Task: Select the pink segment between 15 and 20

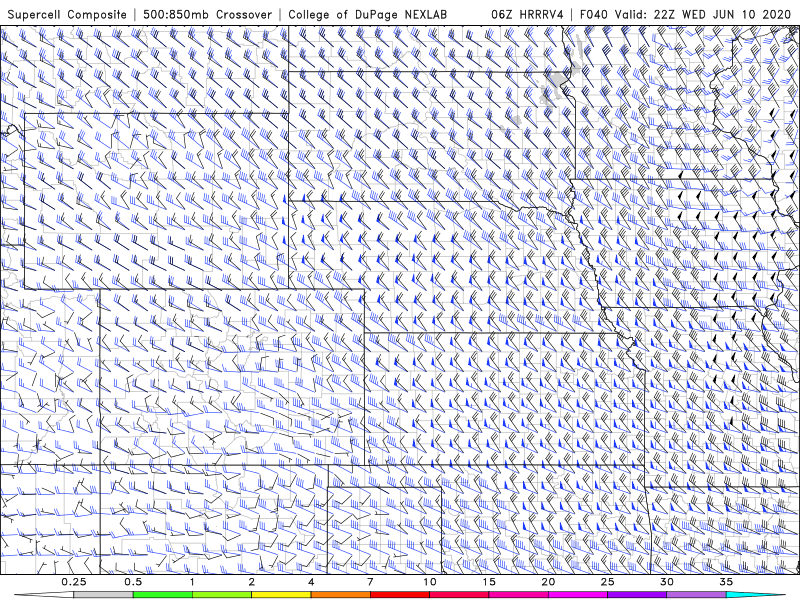Action: tap(518, 595)
